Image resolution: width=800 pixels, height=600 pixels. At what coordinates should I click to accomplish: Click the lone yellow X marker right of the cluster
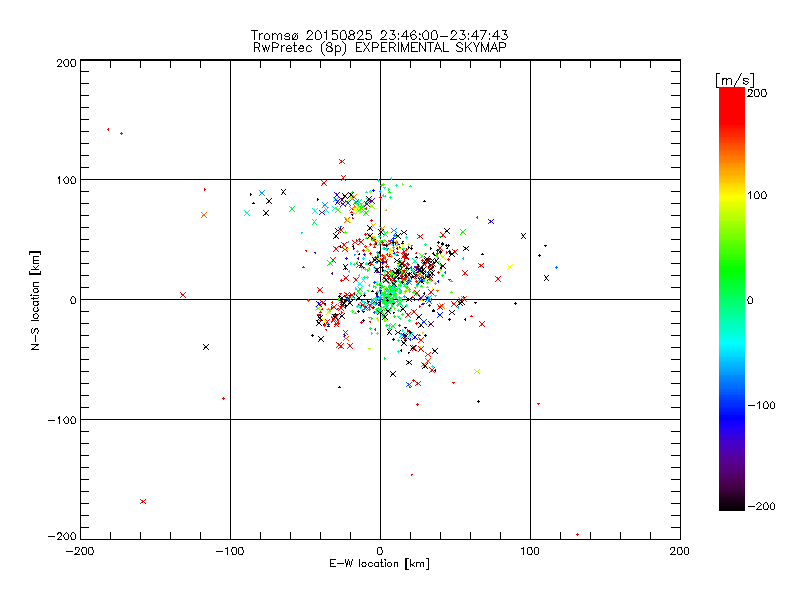pyautogui.click(x=510, y=267)
